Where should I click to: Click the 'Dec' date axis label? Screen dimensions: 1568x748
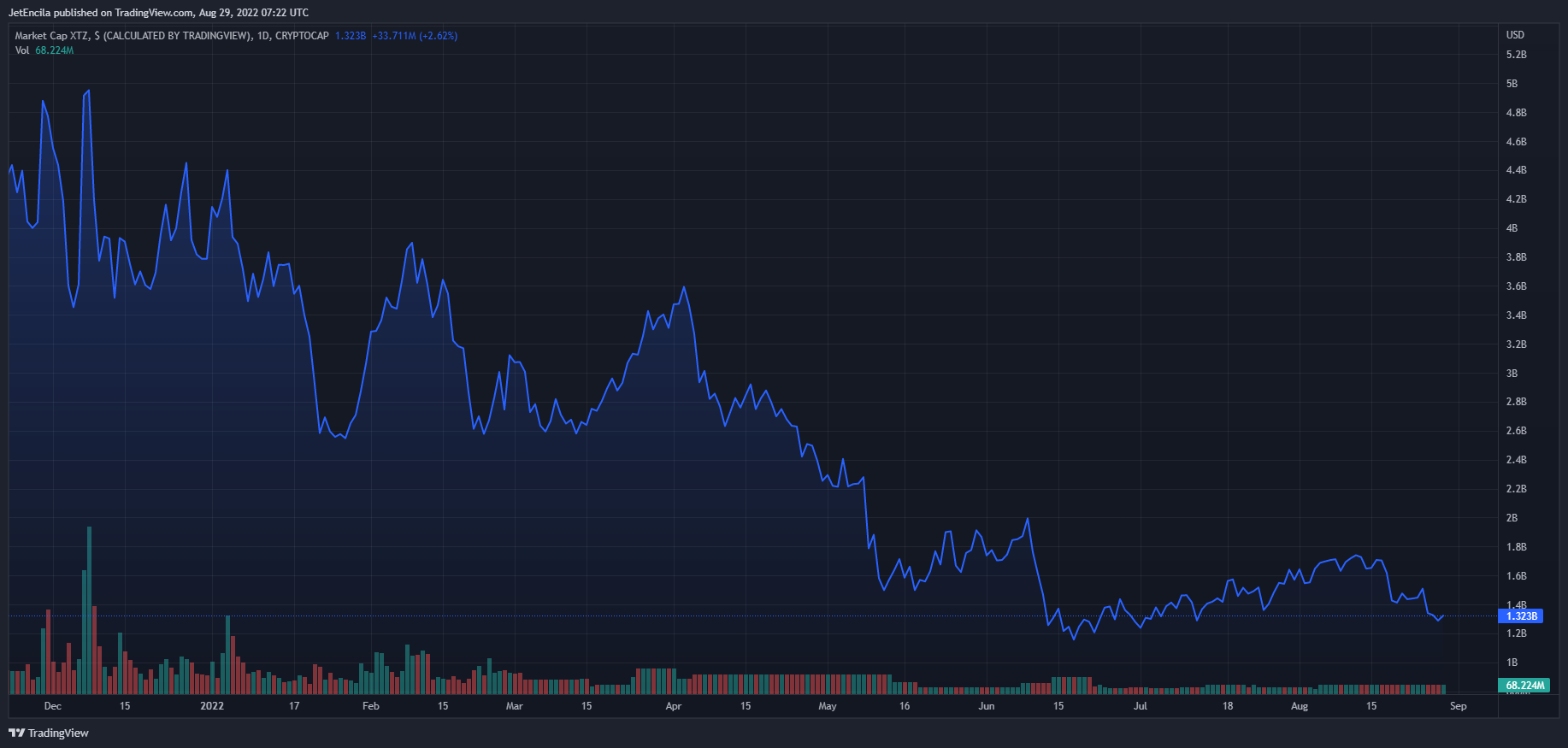coord(53,706)
